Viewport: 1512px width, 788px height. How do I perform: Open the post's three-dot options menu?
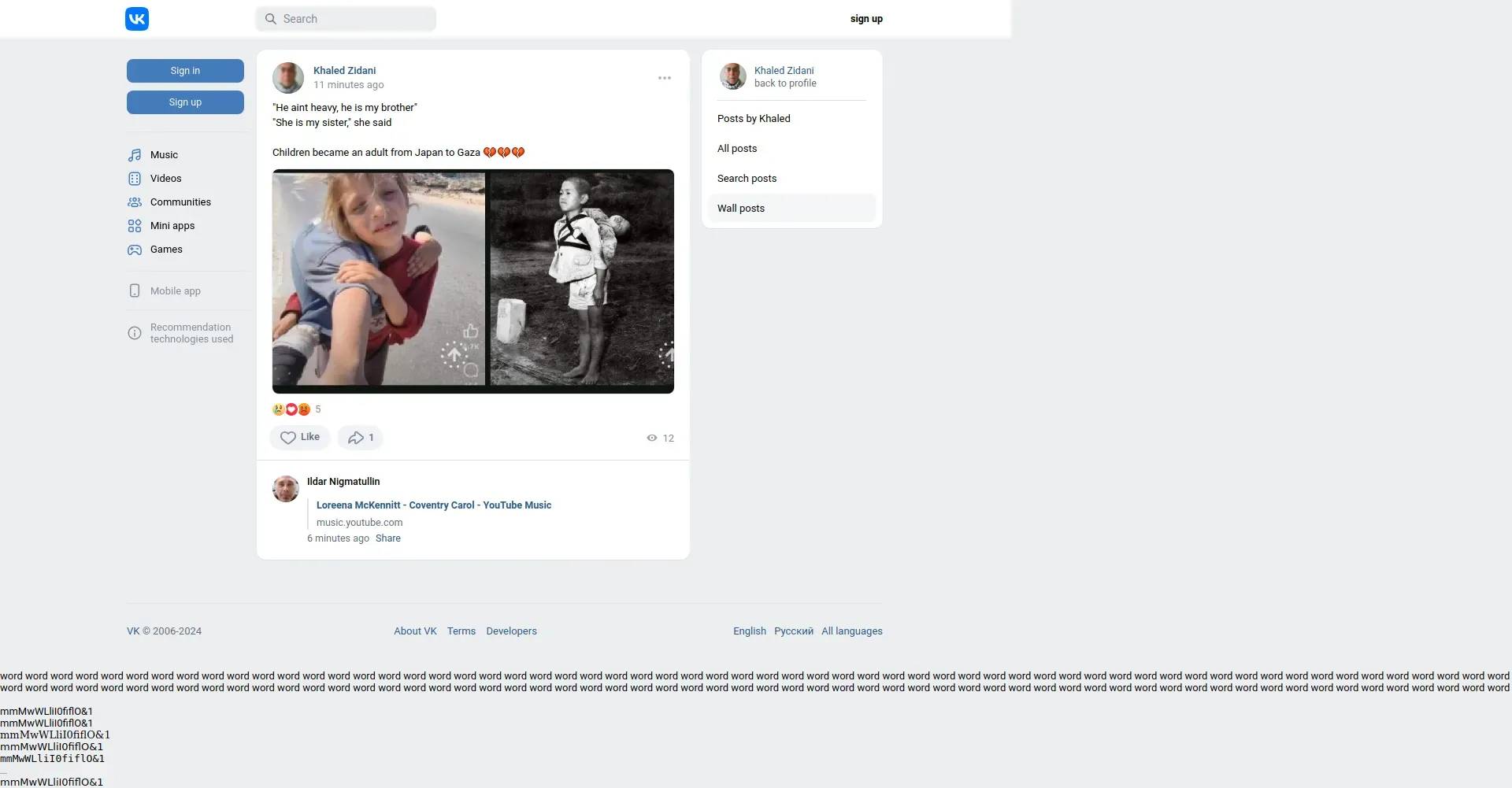click(x=665, y=78)
